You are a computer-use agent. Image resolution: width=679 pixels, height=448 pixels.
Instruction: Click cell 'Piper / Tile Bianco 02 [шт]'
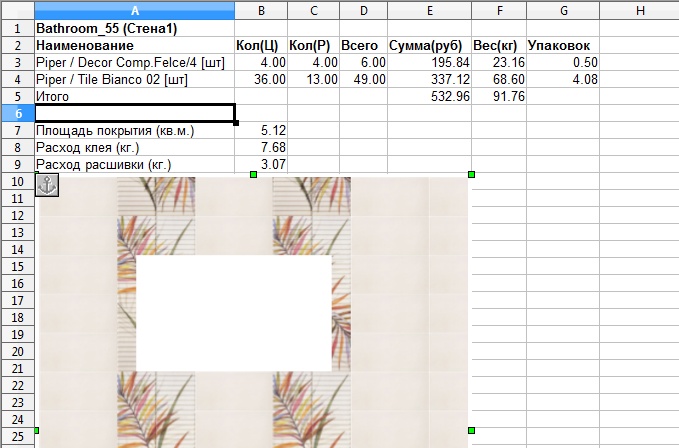tap(135, 80)
